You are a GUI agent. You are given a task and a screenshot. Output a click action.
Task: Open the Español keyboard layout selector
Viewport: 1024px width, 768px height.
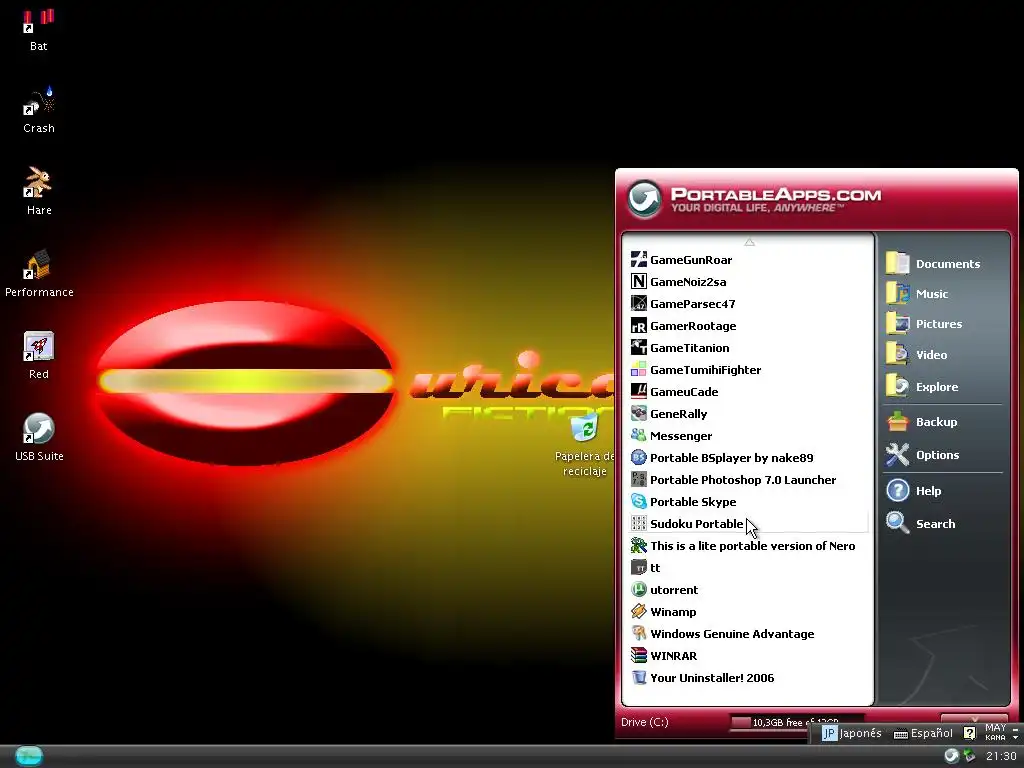coord(923,733)
